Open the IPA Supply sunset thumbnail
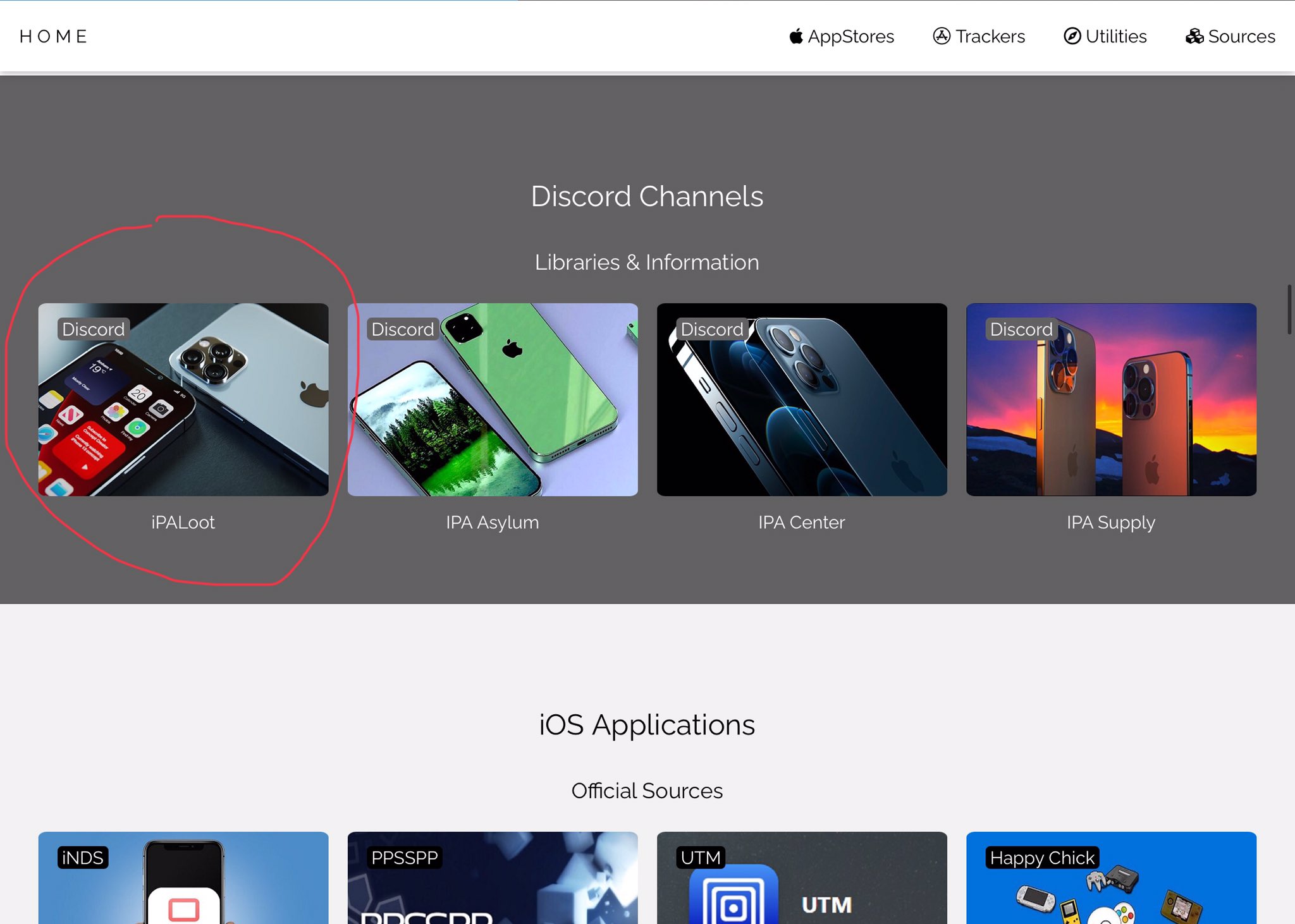The height and width of the screenshot is (924, 1295). (1111, 399)
